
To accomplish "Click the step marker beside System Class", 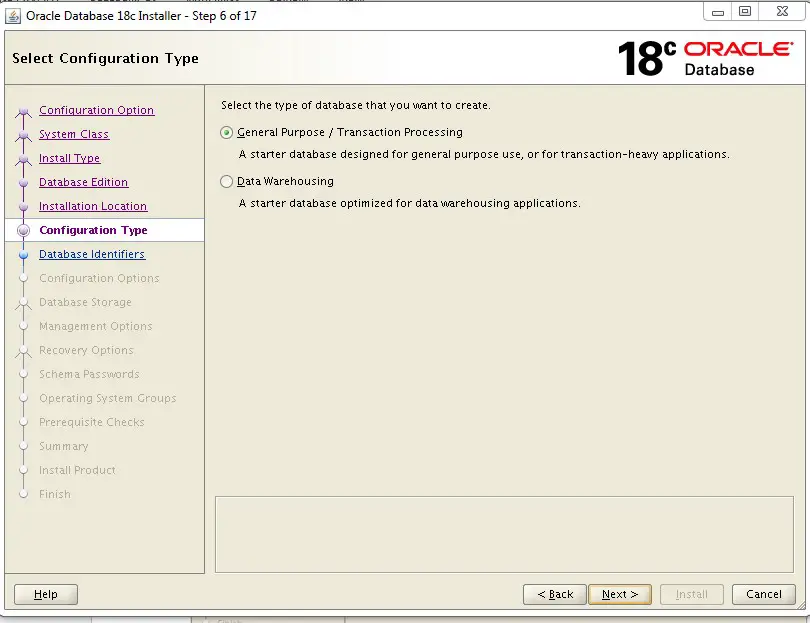I will pos(23,135).
